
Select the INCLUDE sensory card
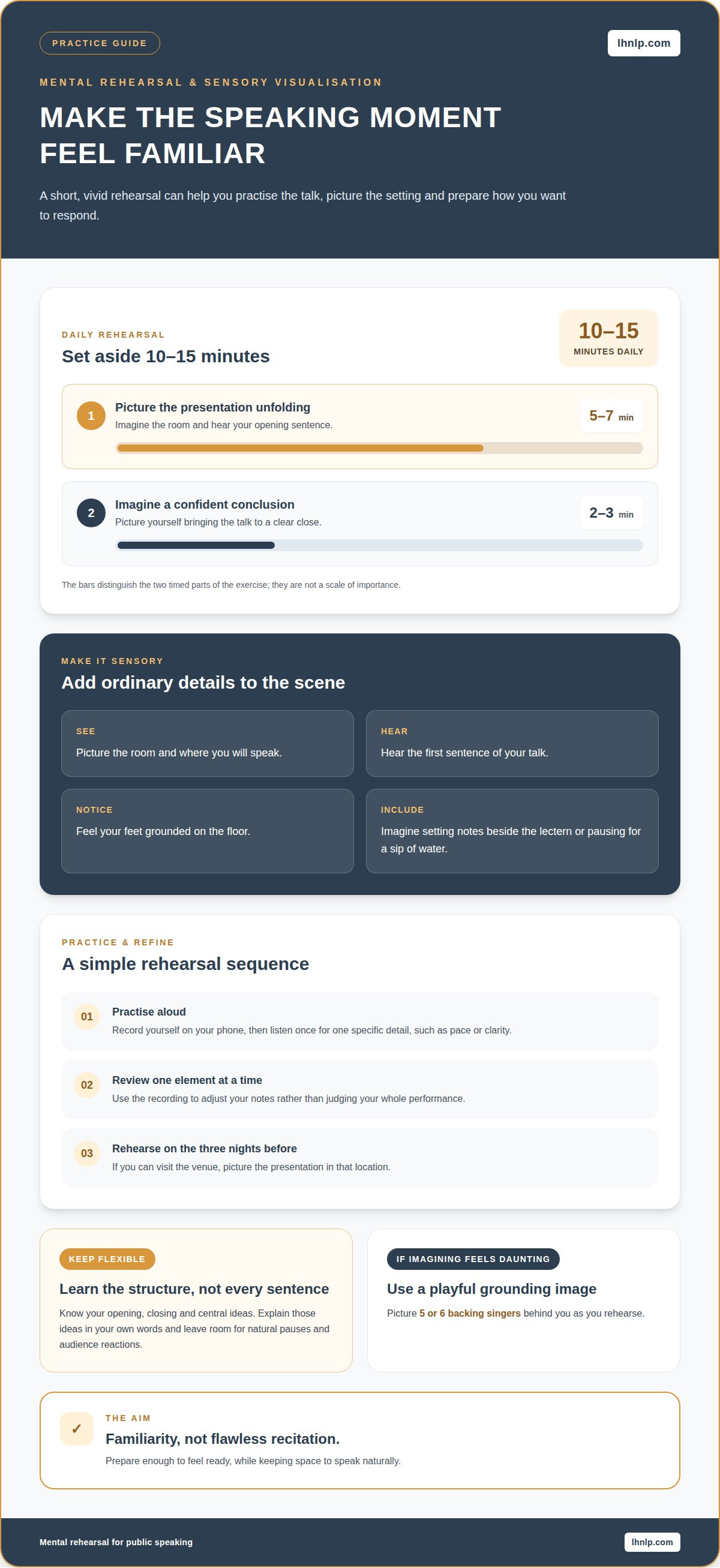(x=512, y=831)
